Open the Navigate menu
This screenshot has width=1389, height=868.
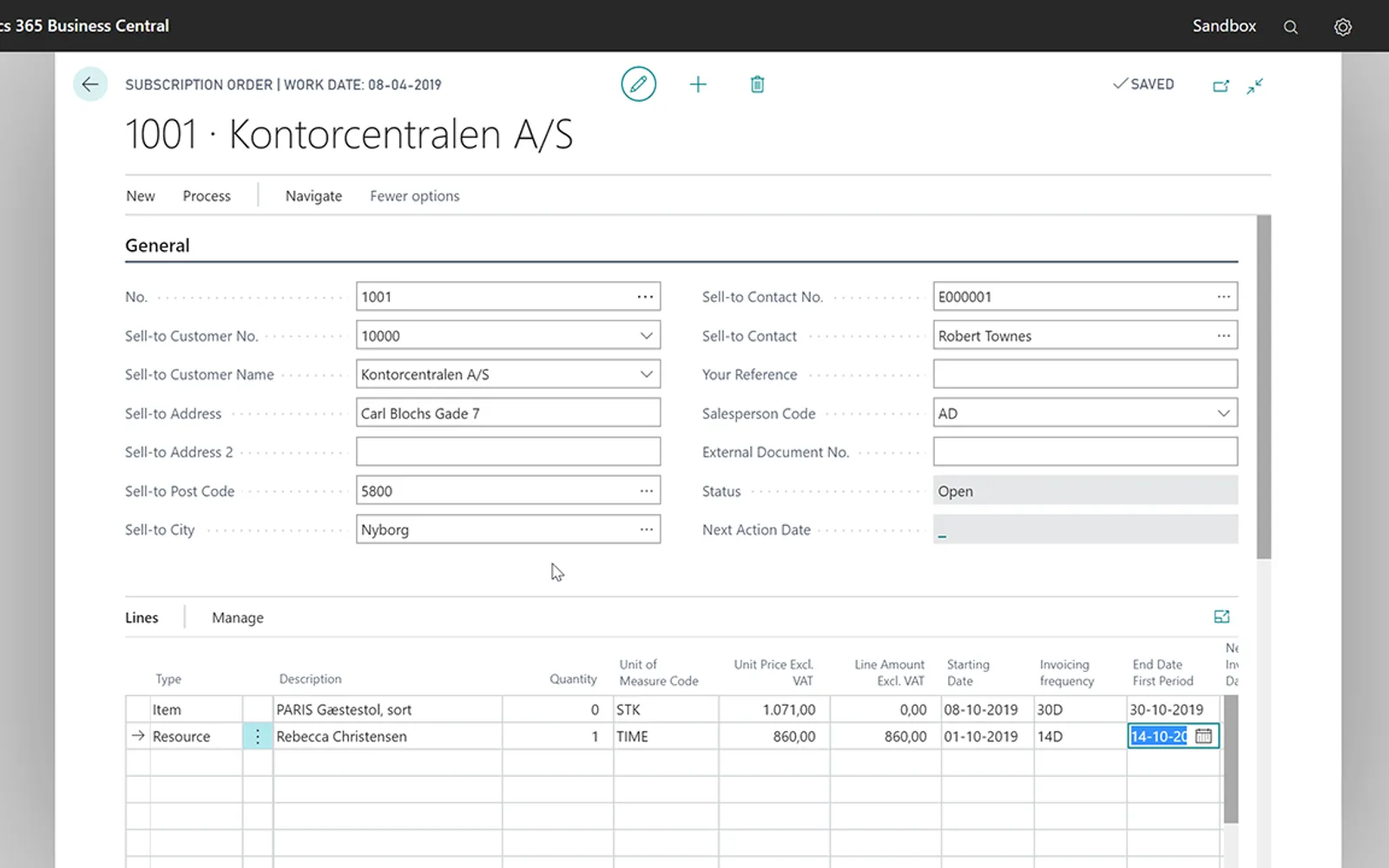(x=313, y=196)
